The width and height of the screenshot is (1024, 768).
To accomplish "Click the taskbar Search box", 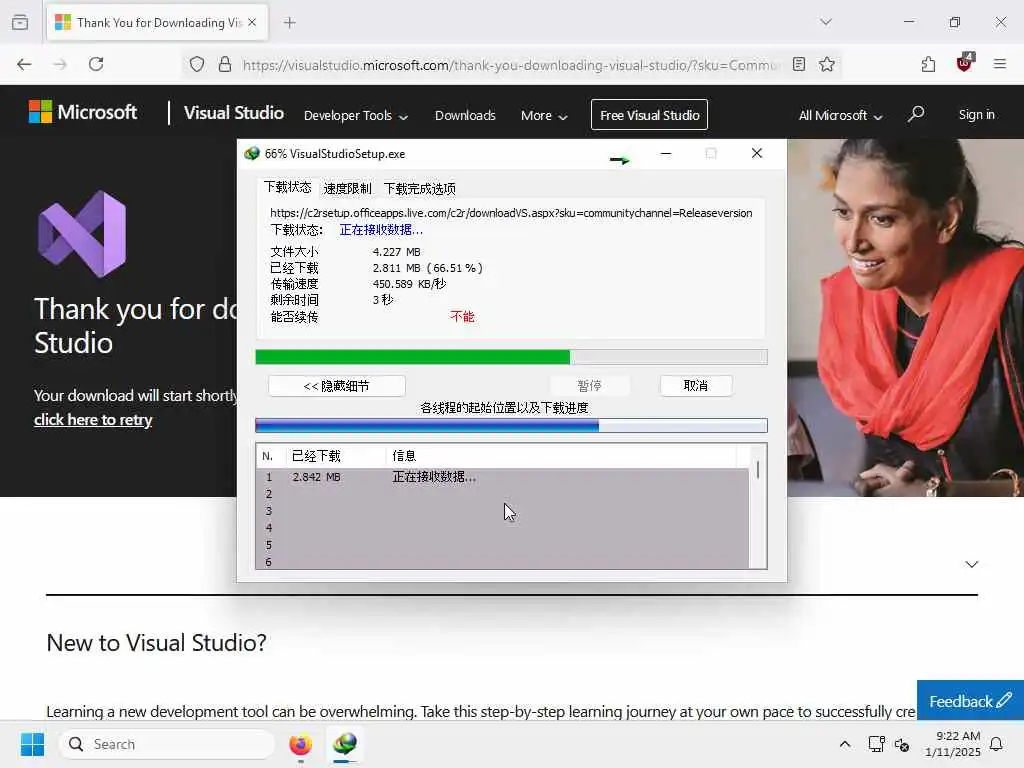I will coord(167,744).
